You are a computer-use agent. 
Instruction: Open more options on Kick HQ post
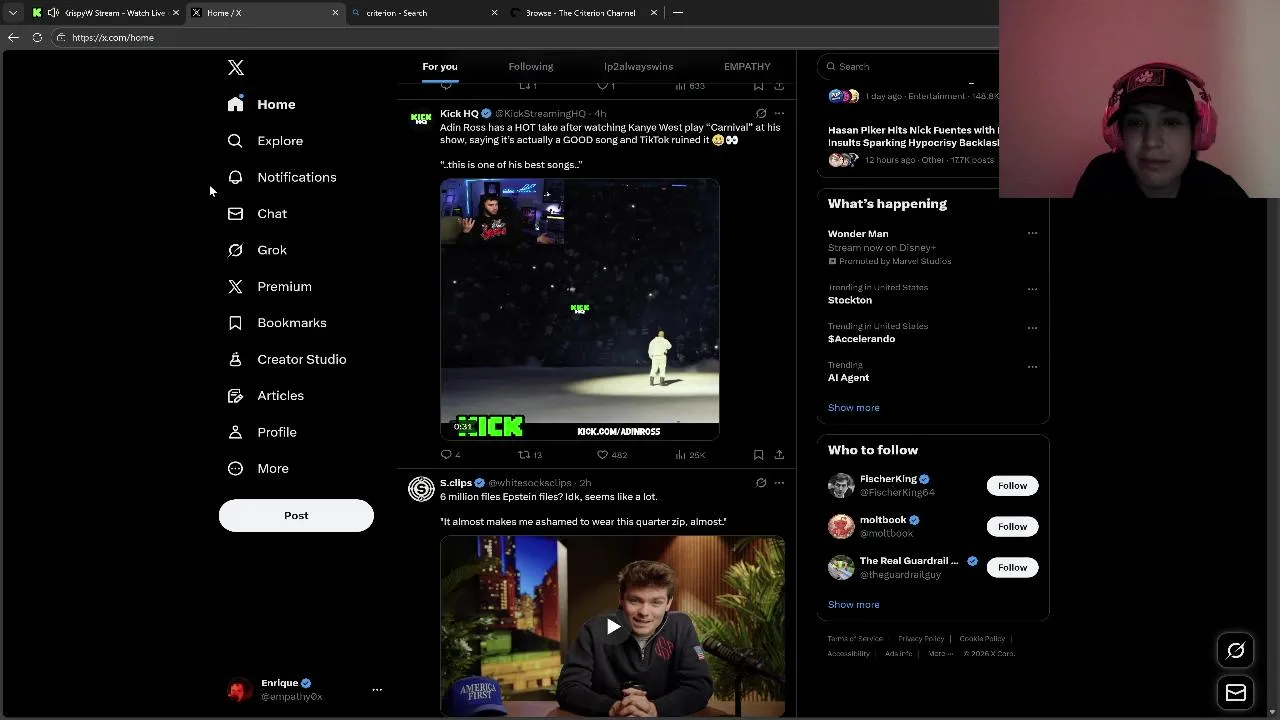tap(779, 114)
